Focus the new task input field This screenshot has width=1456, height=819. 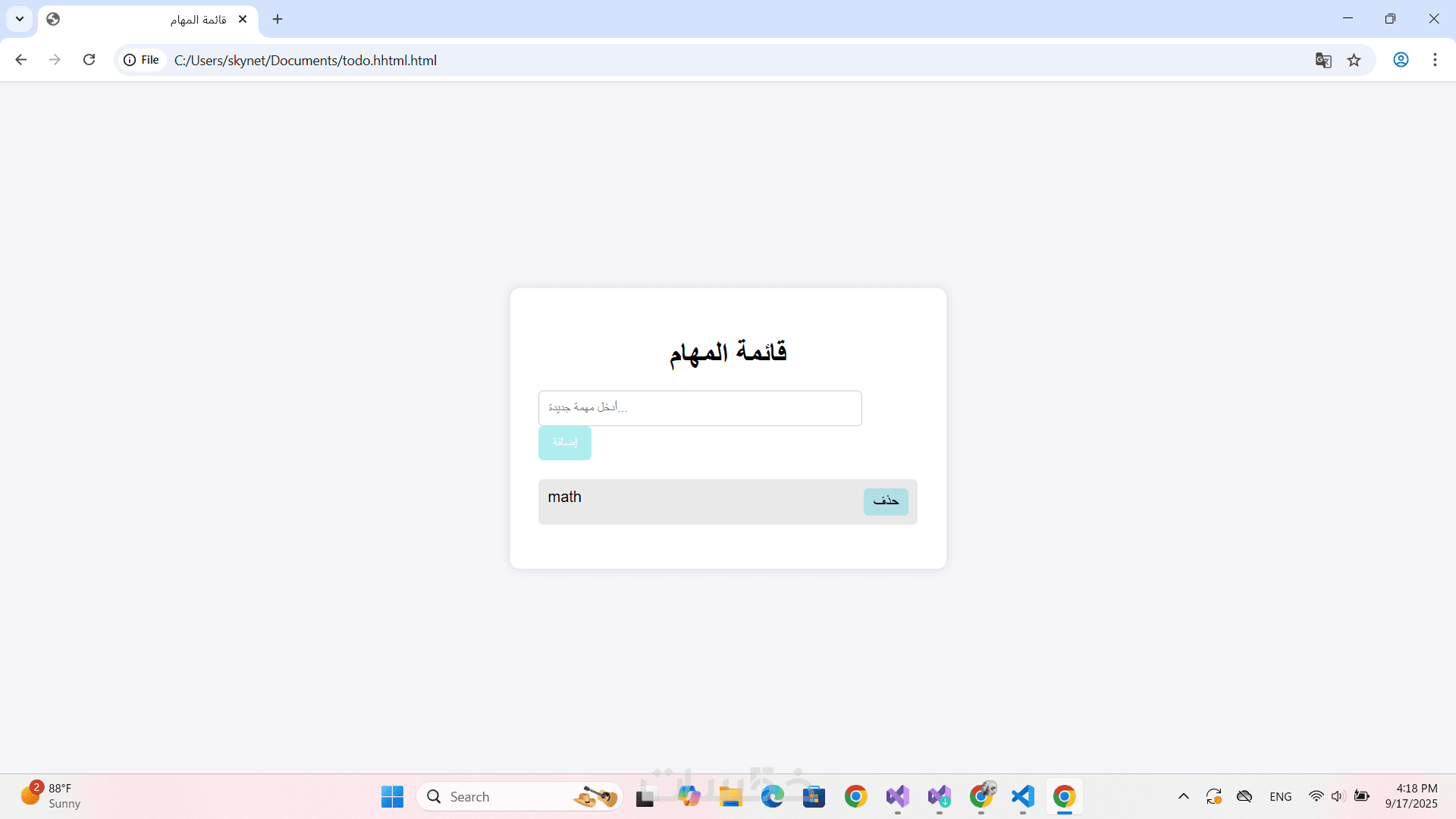point(699,408)
